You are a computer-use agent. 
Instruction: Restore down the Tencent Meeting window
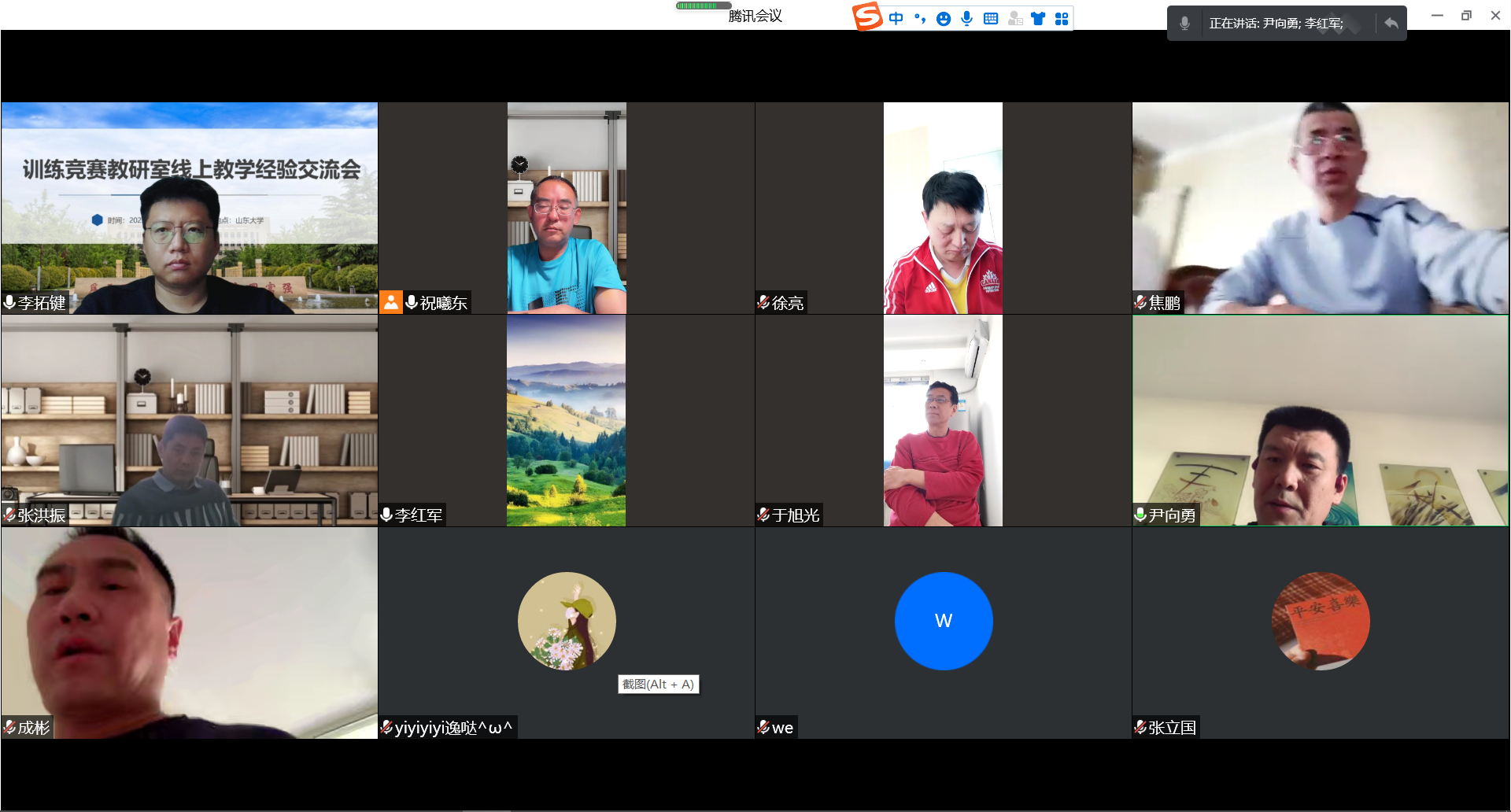[x=1466, y=16]
